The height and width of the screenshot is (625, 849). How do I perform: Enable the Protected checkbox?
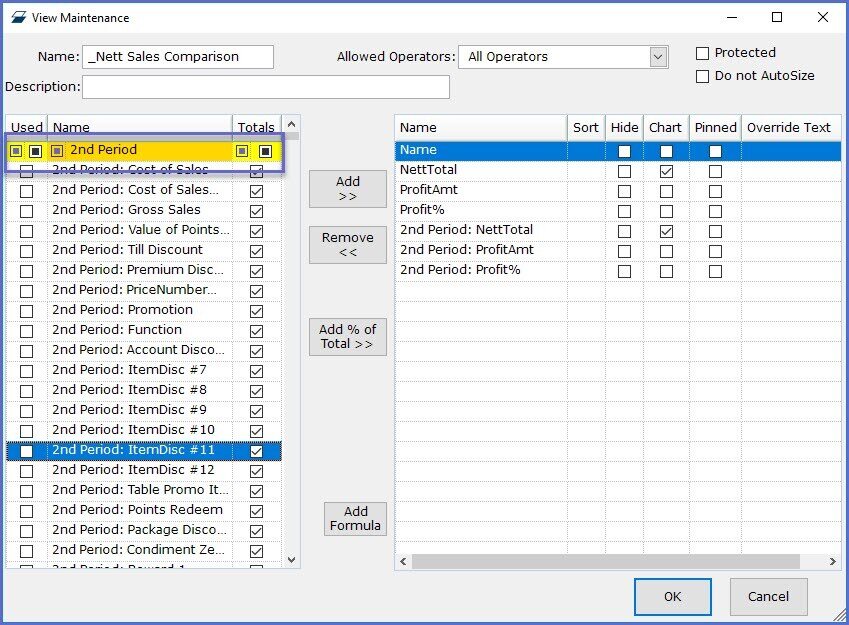pos(702,53)
